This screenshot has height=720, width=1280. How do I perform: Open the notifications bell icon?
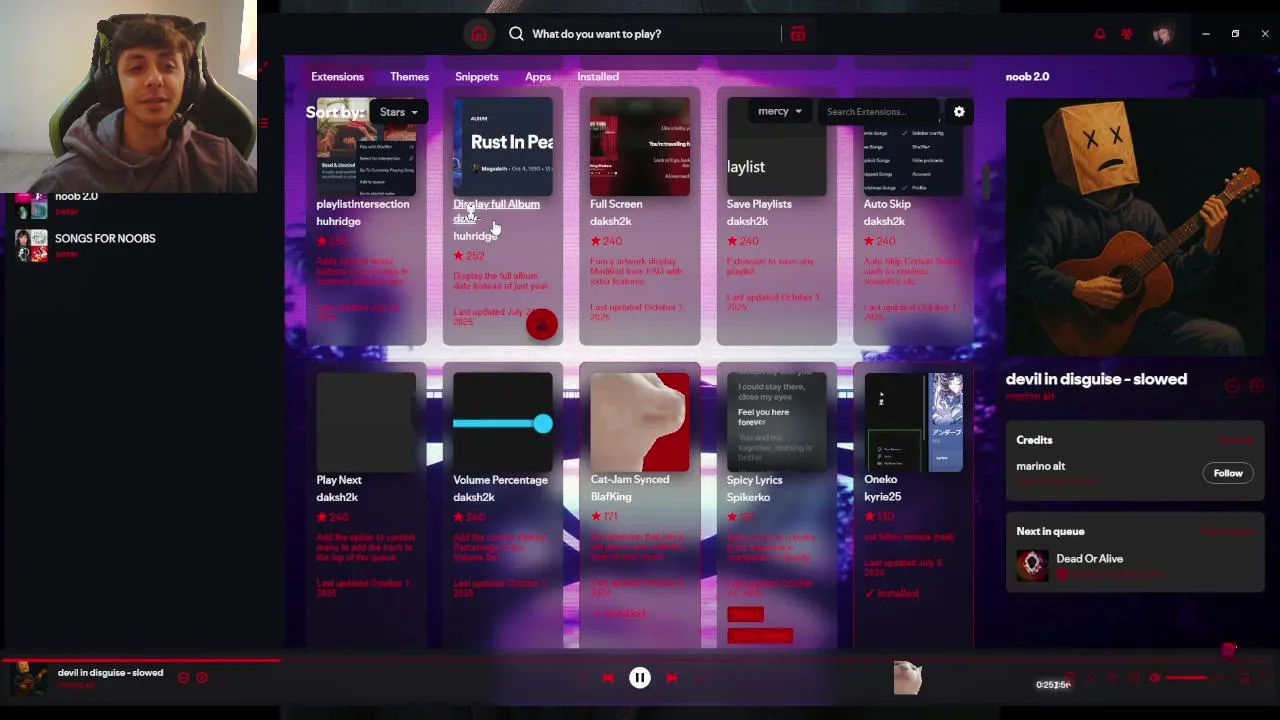point(1100,34)
